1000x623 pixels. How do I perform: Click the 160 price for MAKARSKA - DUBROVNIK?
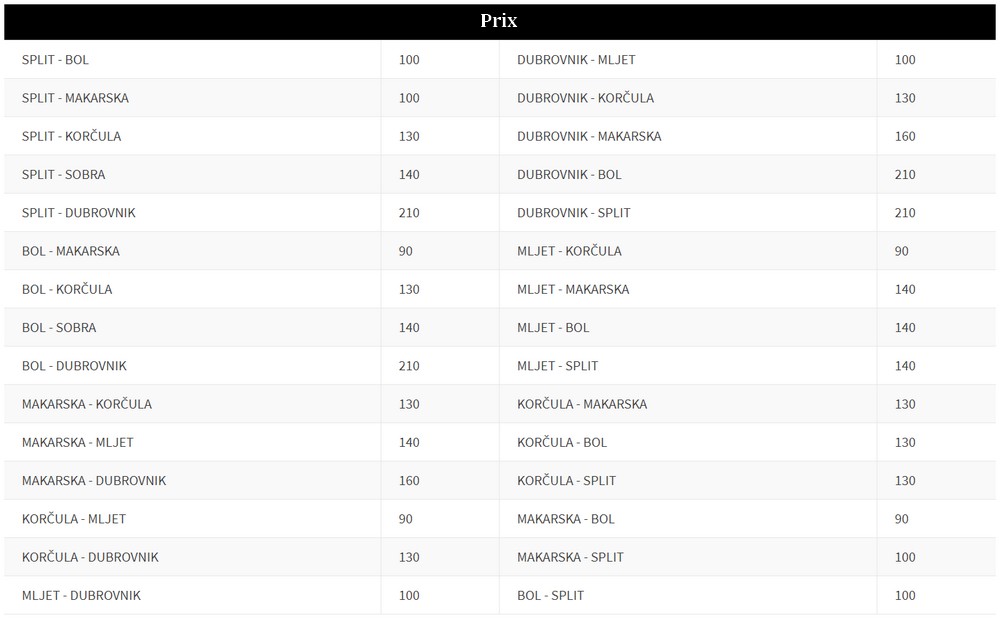point(409,481)
